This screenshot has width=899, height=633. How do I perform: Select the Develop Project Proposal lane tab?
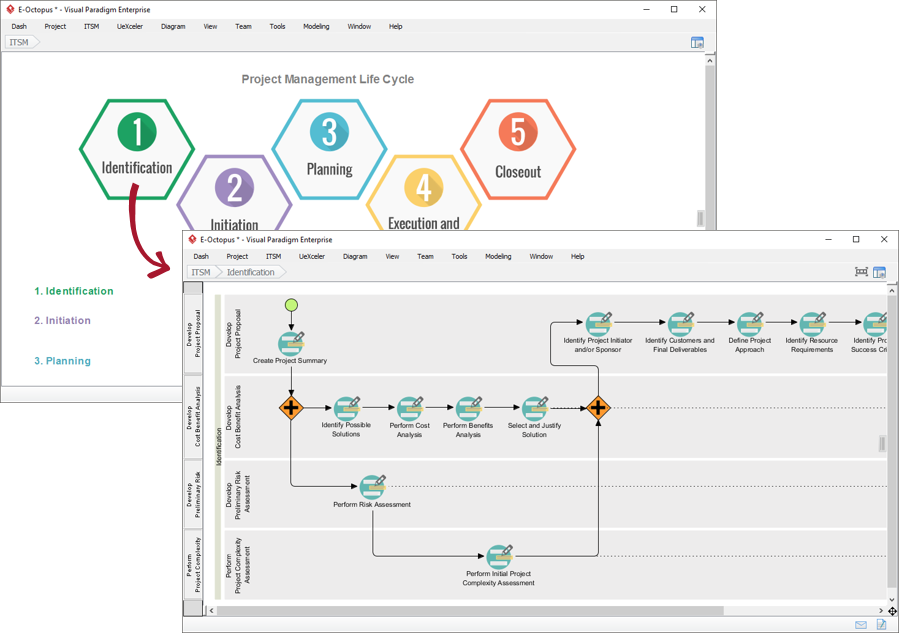click(x=193, y=334)
